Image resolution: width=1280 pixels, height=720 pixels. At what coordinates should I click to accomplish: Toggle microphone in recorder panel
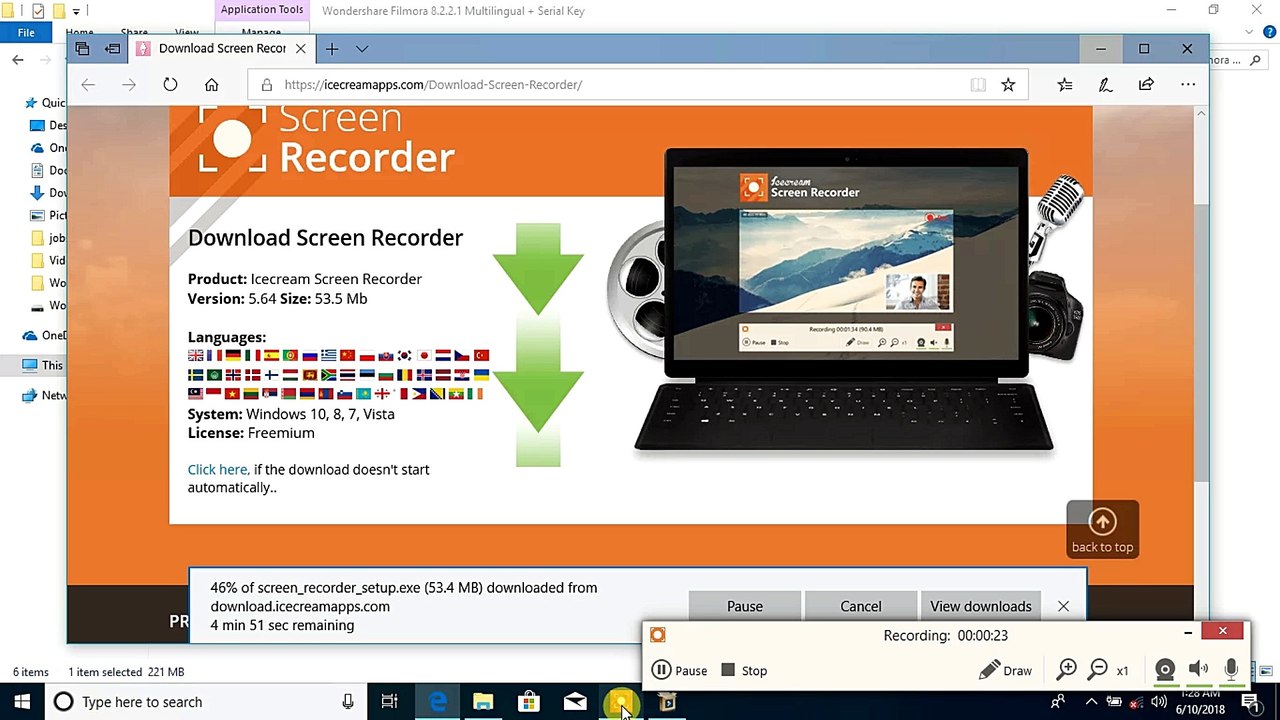pos(1231,671)
